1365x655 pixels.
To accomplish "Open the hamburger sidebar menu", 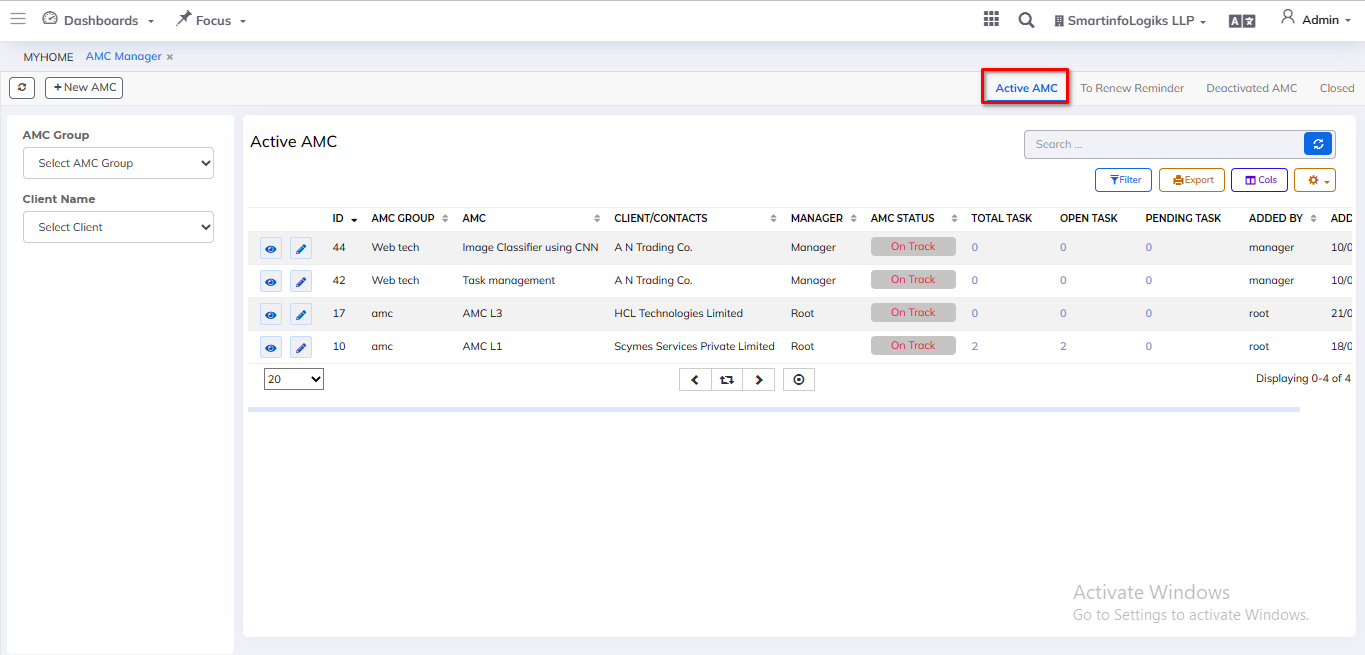I will click(18, 19).
